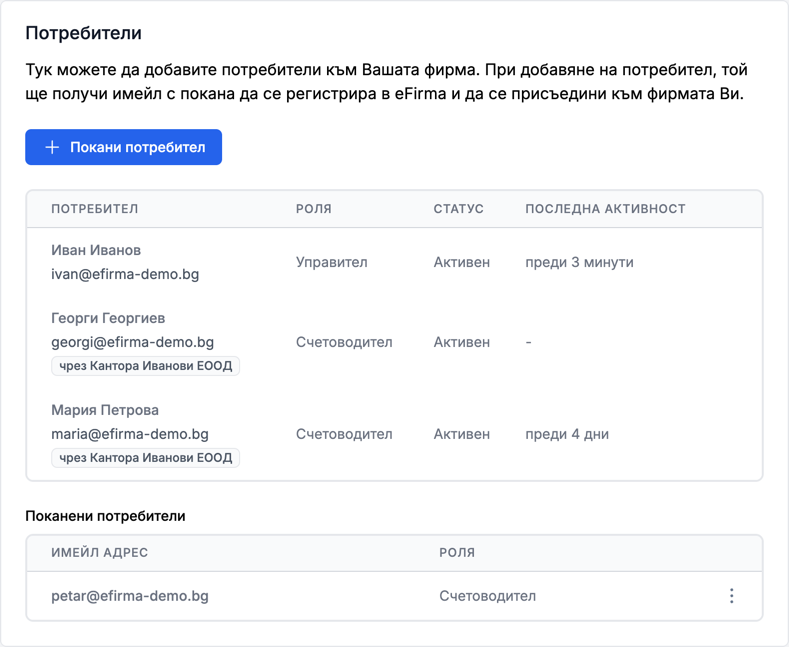Click the email ivan@efirma-demo.bg
The height and width of the screenshot is (647, 789).
pyautogui.click(x=125, y=274)
